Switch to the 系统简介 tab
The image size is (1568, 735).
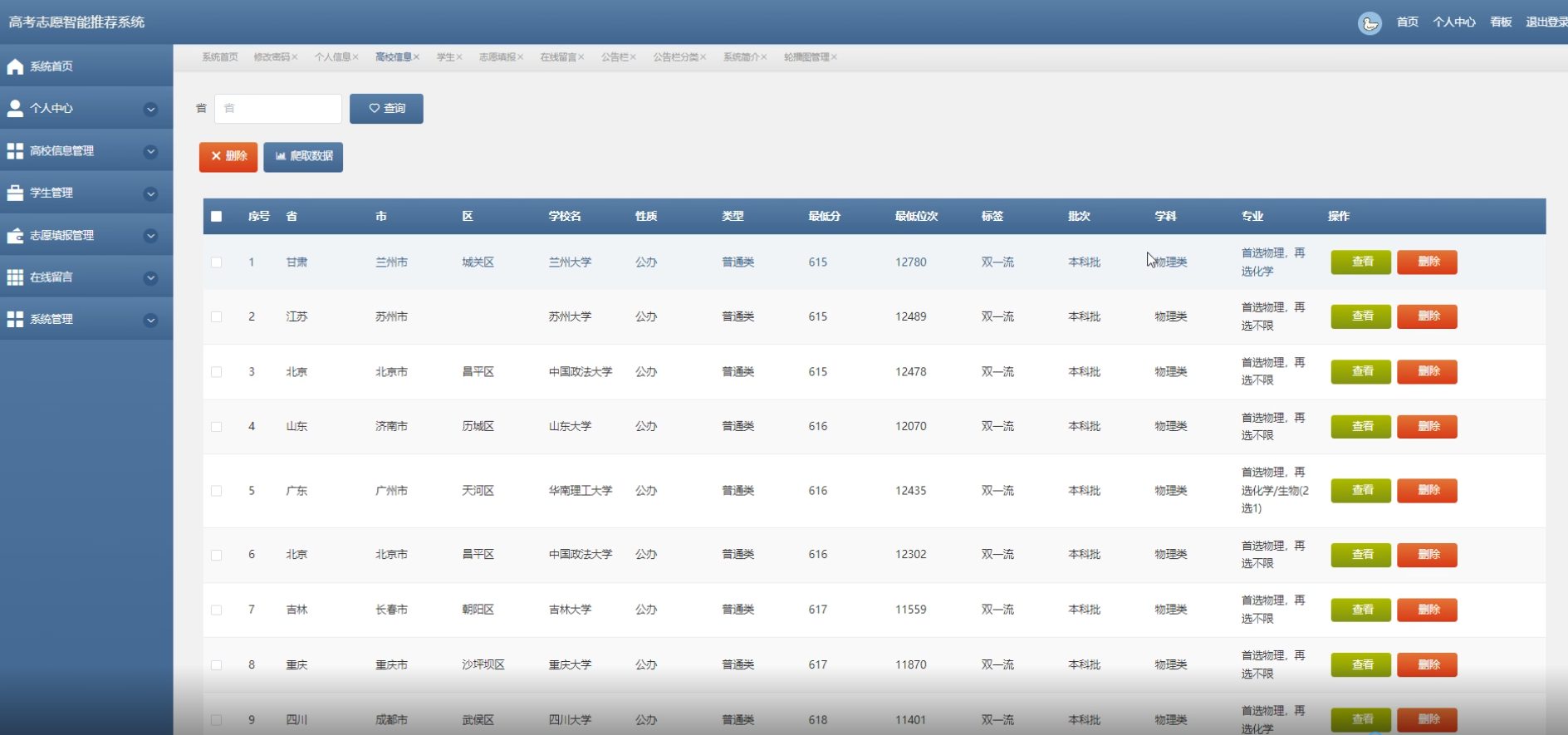pos(741,57)
